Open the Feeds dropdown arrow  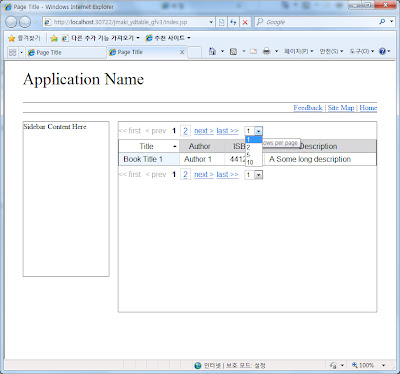[244, 51]
